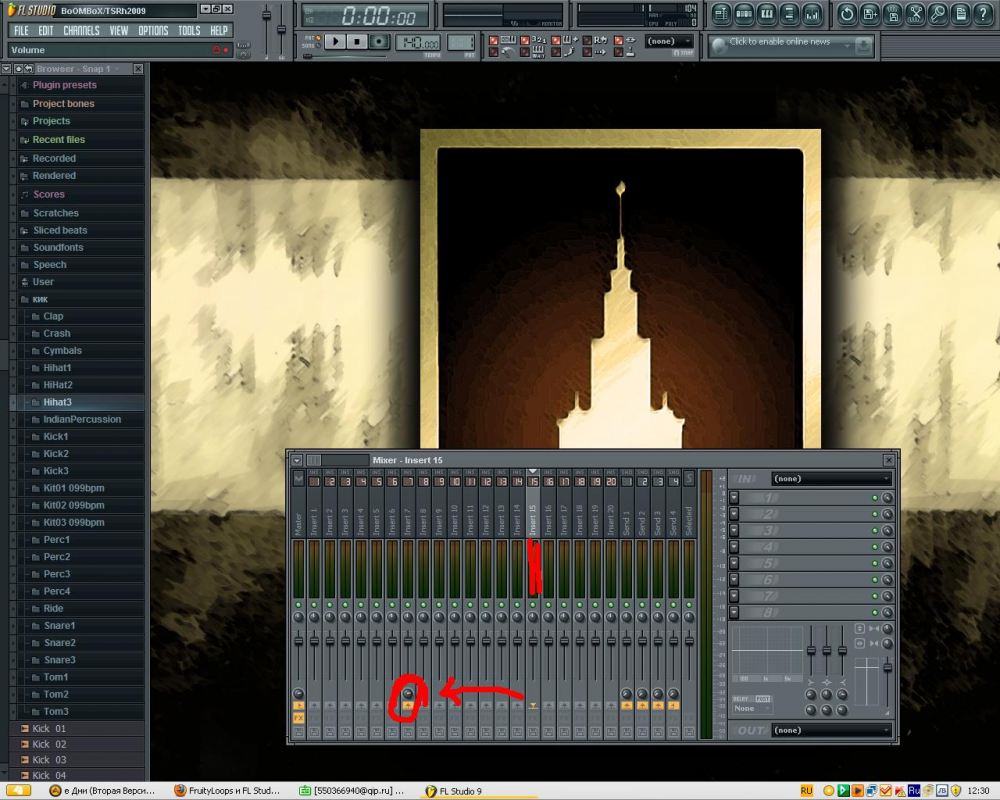The image size is (1000, 800).
Task: Open the TOOLS menu
Action: coord(189,31)
